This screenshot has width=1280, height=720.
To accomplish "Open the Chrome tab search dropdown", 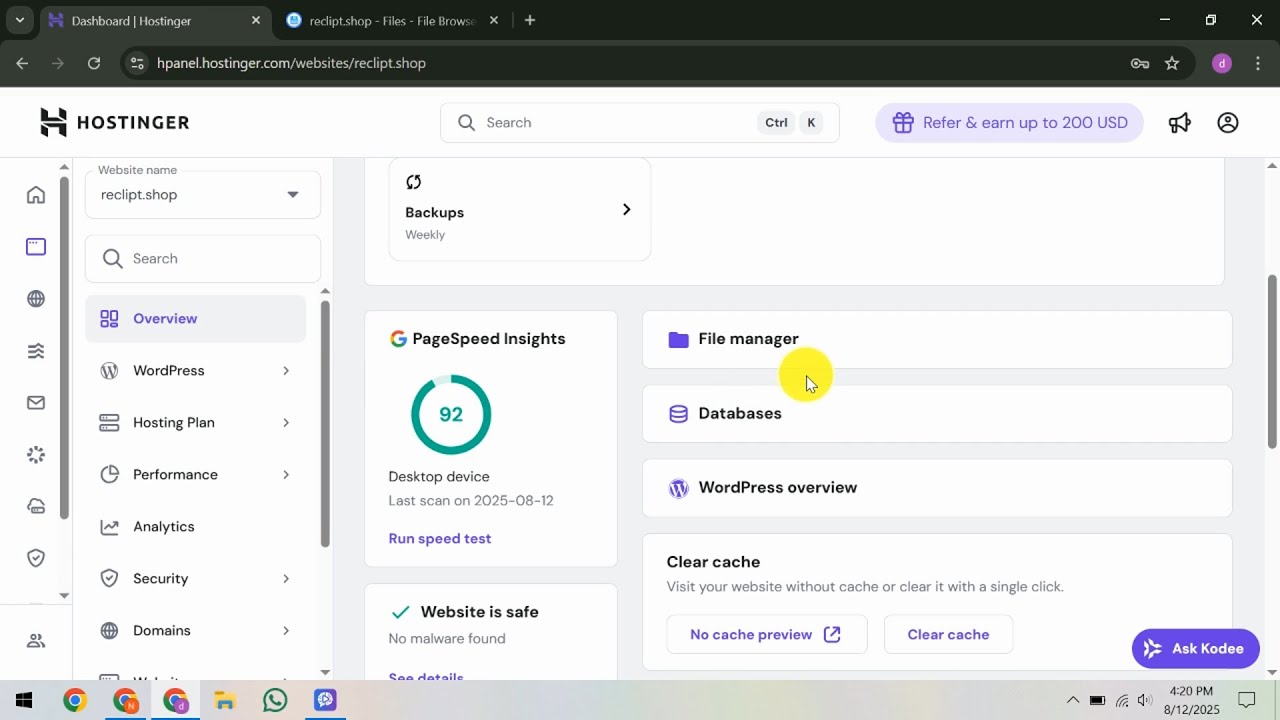I will [19, 20].
